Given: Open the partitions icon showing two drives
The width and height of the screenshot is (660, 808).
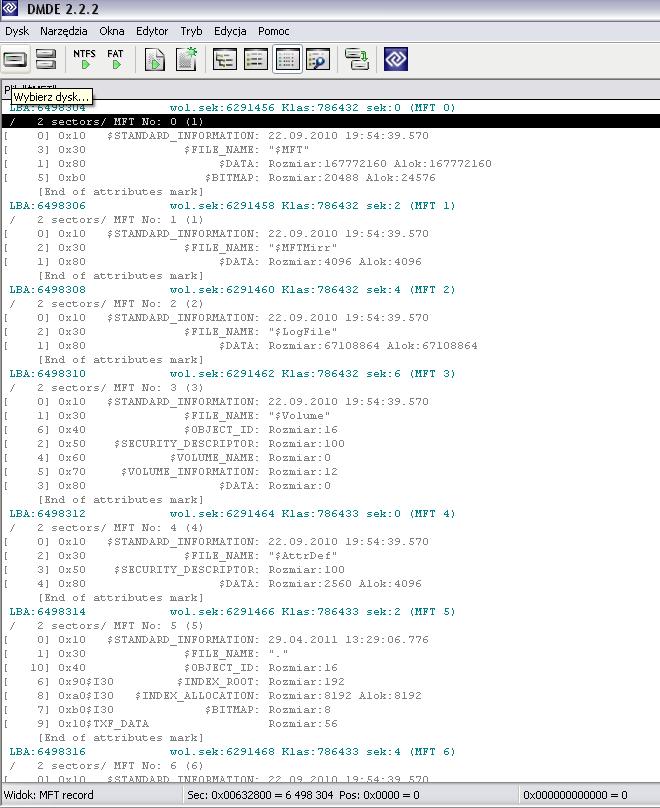Looking at the screenshot, I should pyautogui.click(x=46, y=59).
